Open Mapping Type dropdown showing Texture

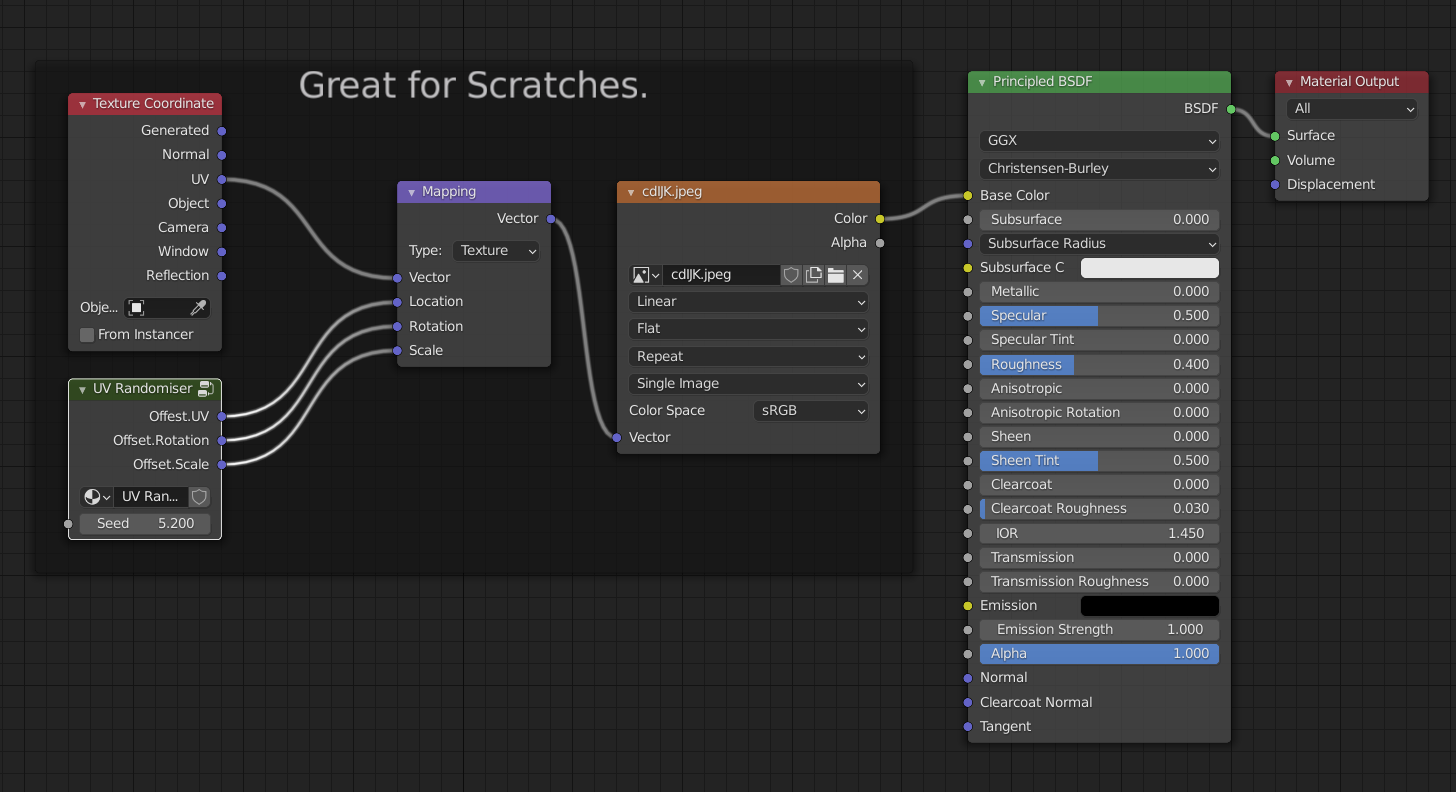tap(496, 251)
